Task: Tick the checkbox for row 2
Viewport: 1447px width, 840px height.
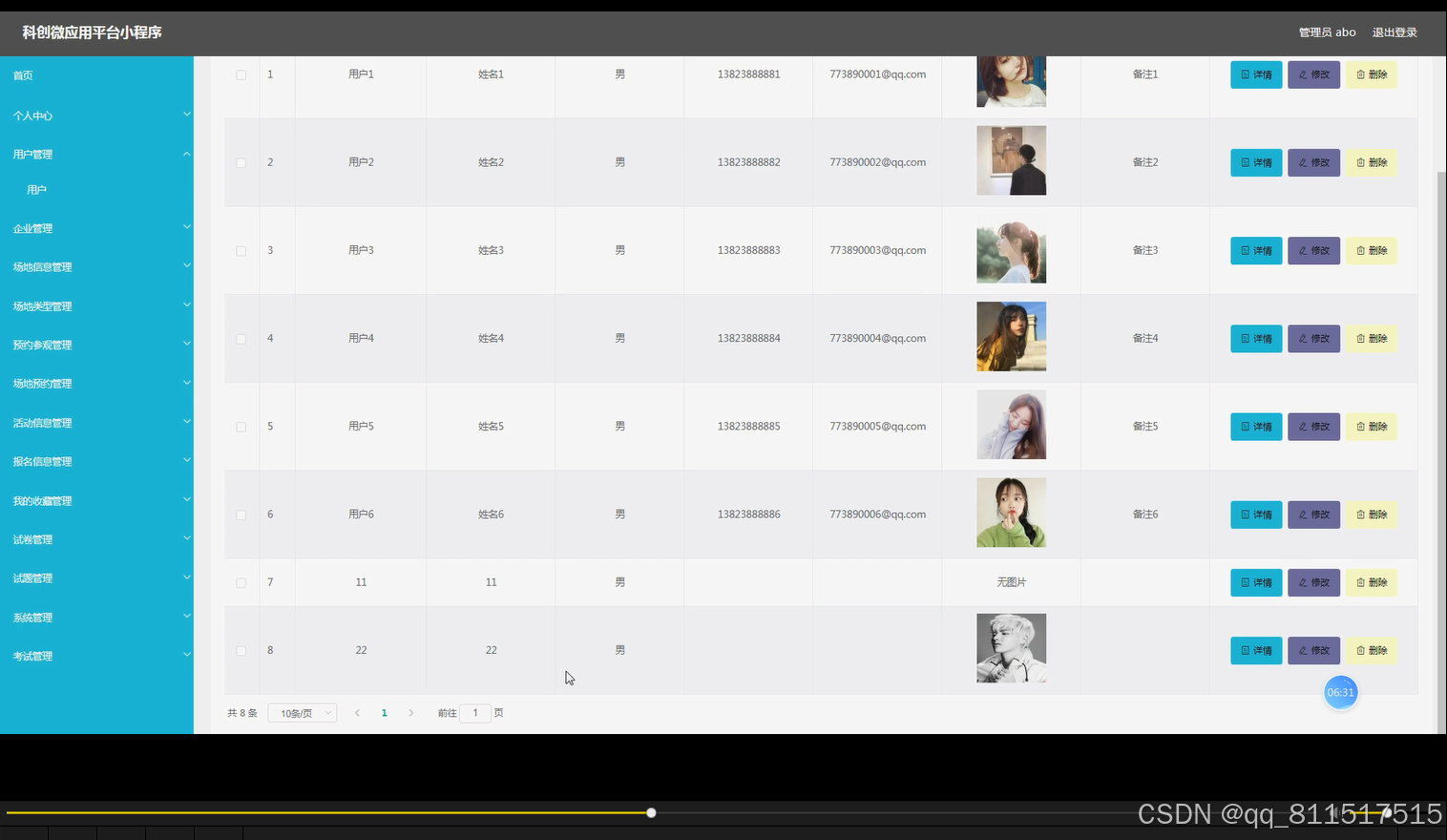Action: tap(241, 163)
